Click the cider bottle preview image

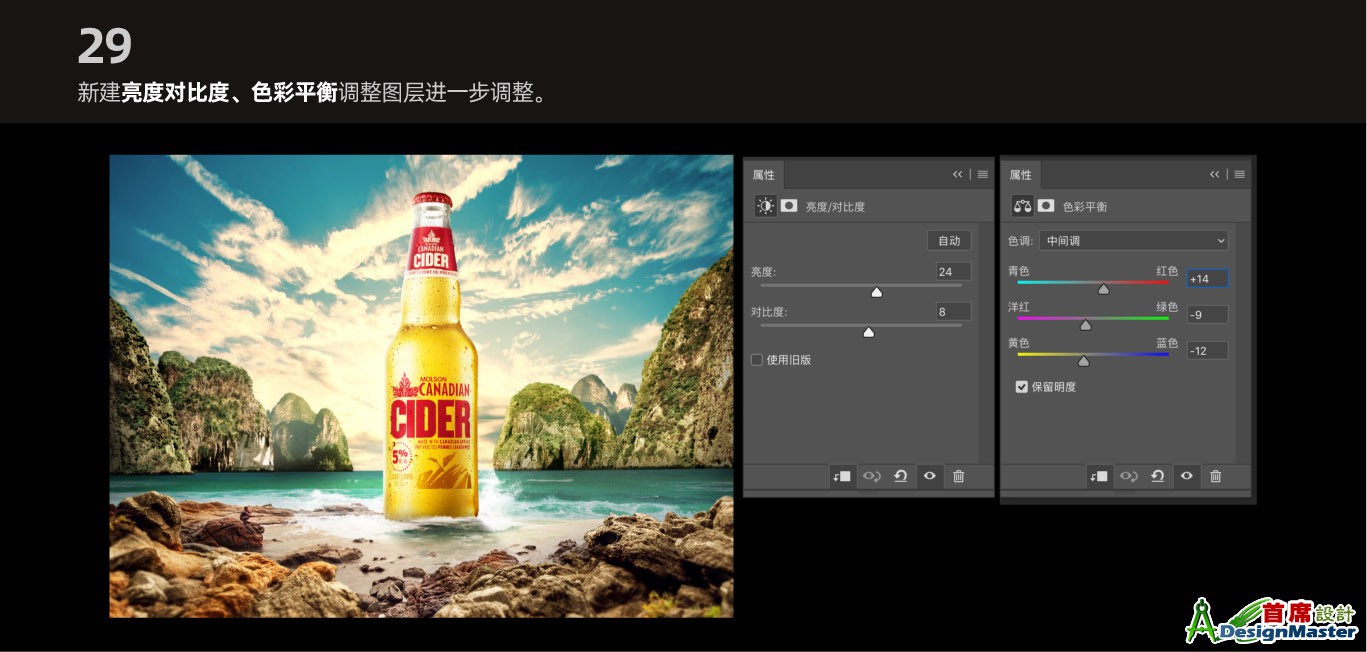tap(421, 386)
